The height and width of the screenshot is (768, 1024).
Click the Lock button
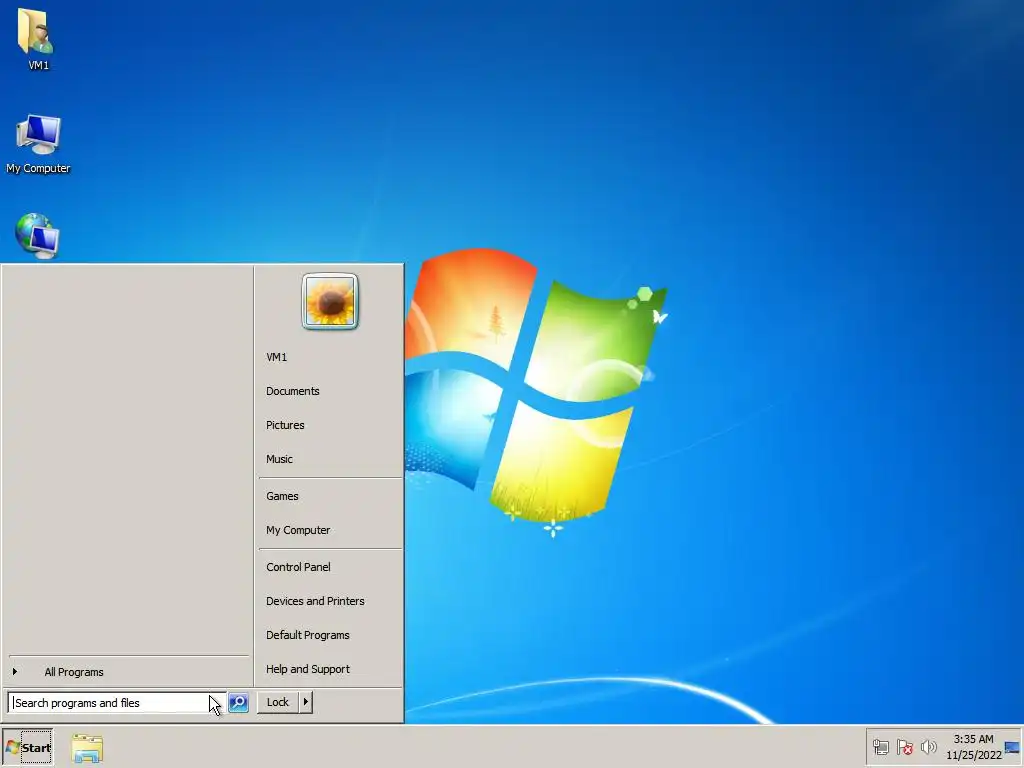coord(278,702)
